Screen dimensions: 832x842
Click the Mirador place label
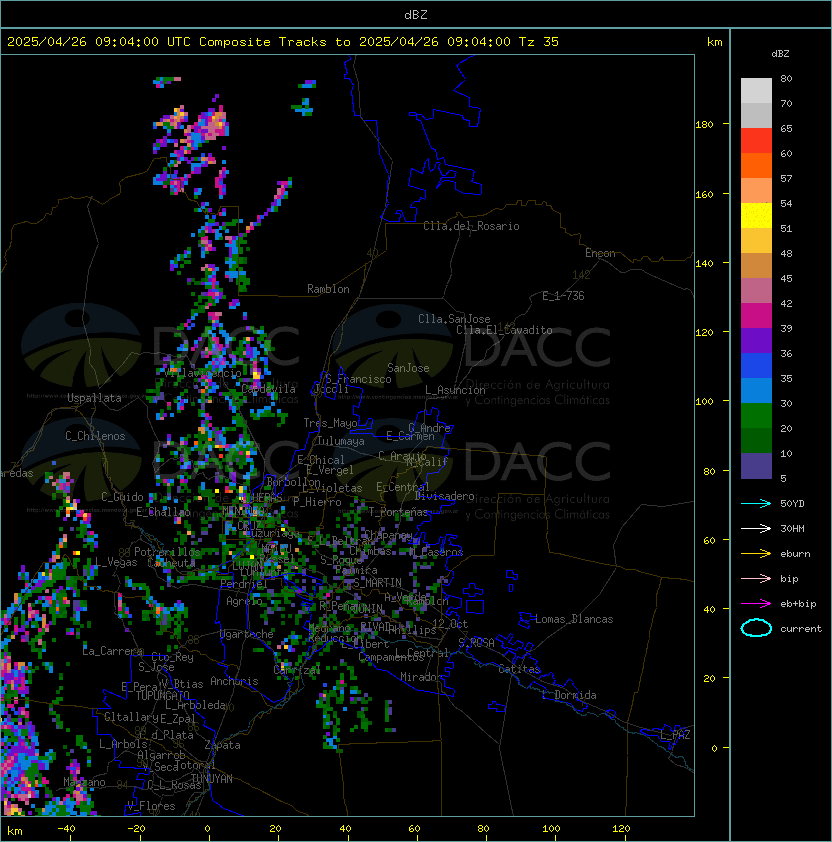coord(422,677)
